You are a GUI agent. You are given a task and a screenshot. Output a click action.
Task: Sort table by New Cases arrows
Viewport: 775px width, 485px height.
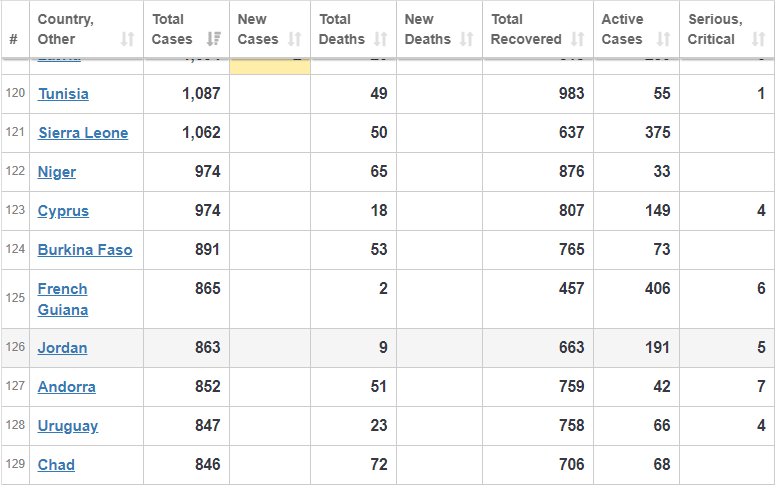coord(295,39)
